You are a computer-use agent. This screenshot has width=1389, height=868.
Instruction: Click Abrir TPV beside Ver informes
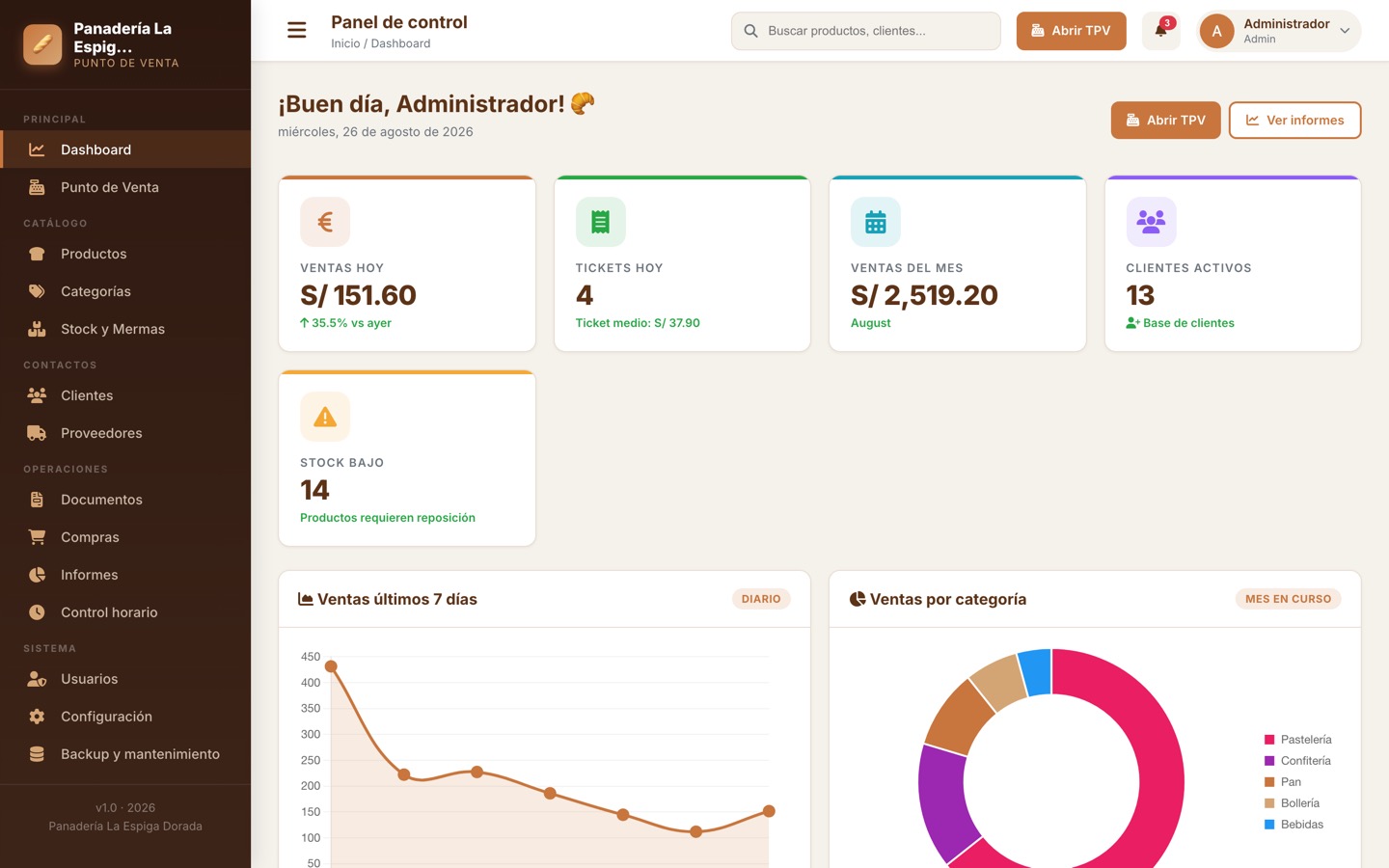point(1165,121)
